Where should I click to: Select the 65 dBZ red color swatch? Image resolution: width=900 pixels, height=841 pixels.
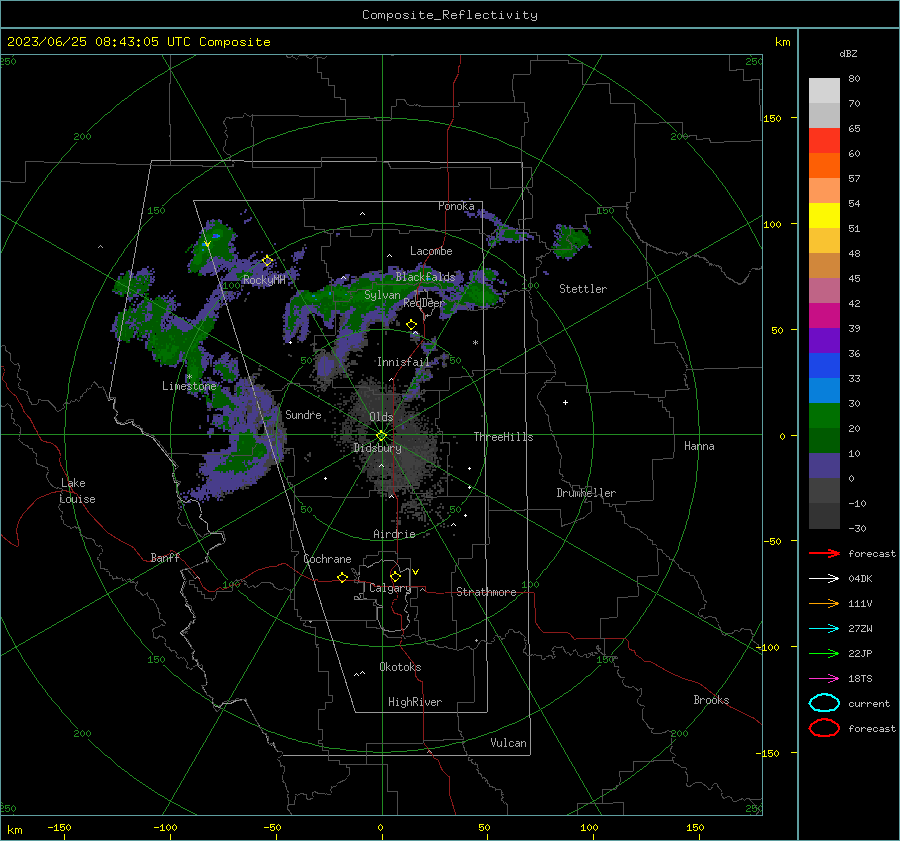(x=824, y=140)
